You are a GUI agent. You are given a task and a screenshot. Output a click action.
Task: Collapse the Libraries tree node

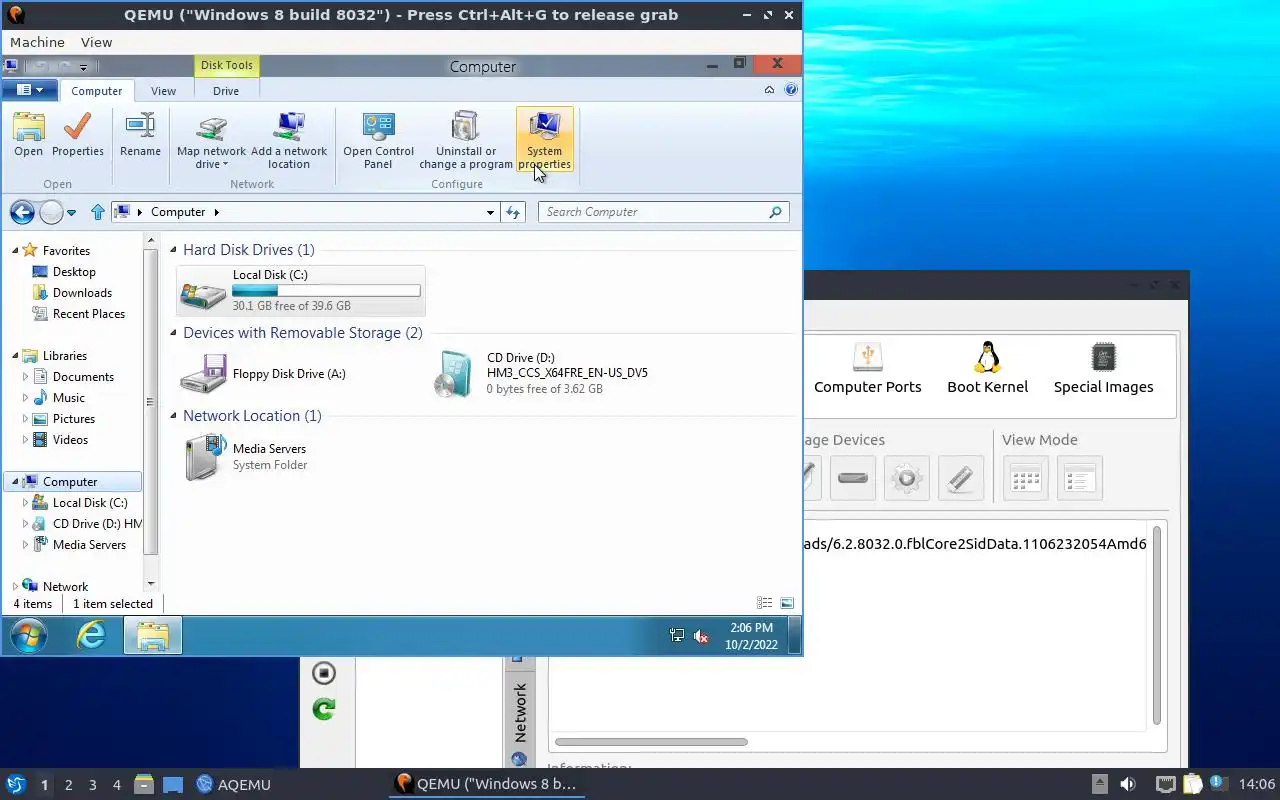(x=15, y=356)
